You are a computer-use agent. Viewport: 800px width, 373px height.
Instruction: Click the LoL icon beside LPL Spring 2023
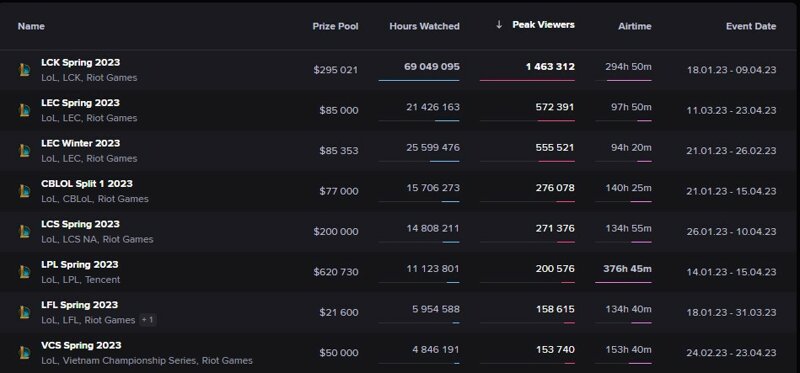click(24, 271)
